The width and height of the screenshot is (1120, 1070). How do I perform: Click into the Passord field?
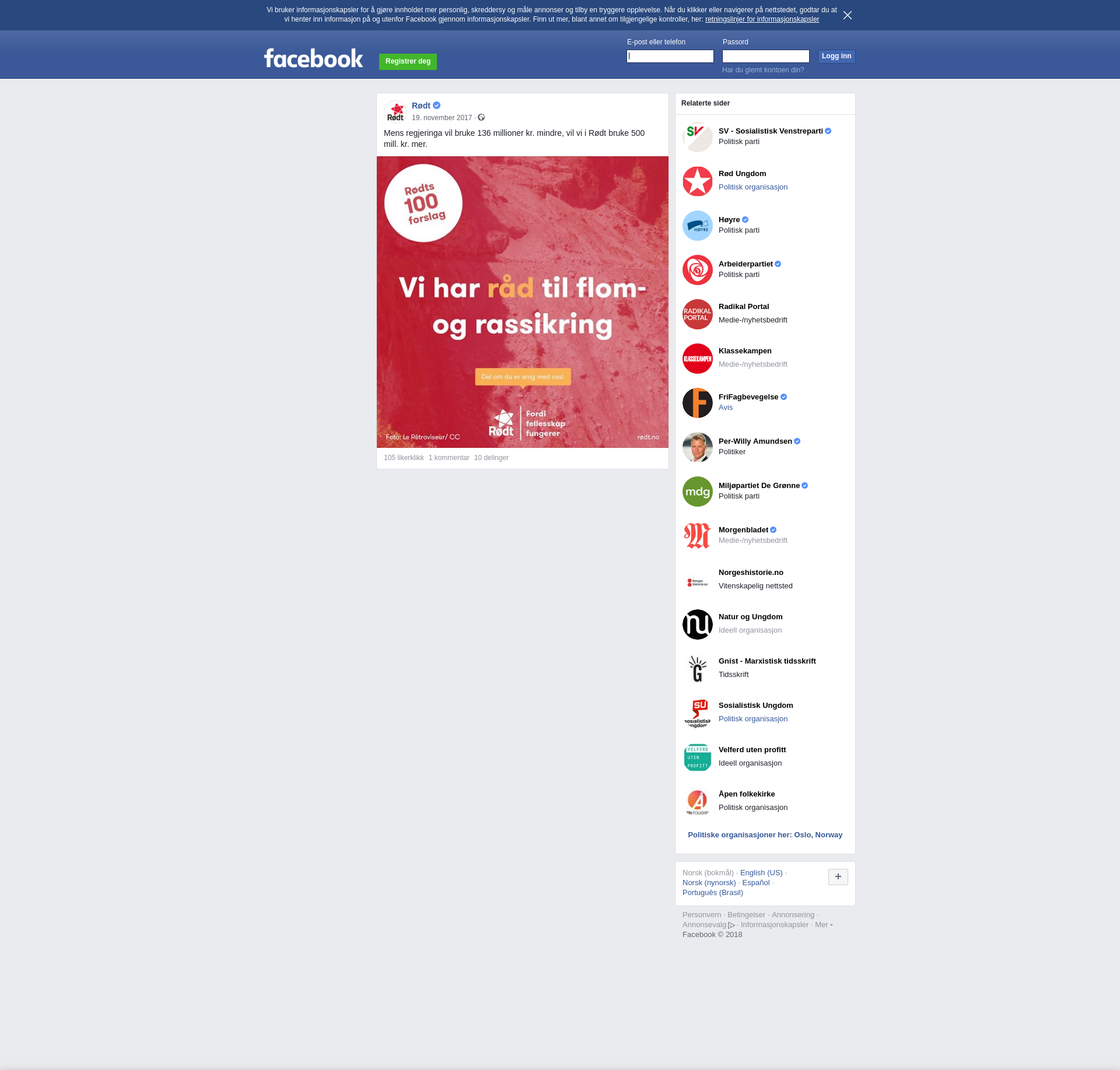(x=765, y=57)
